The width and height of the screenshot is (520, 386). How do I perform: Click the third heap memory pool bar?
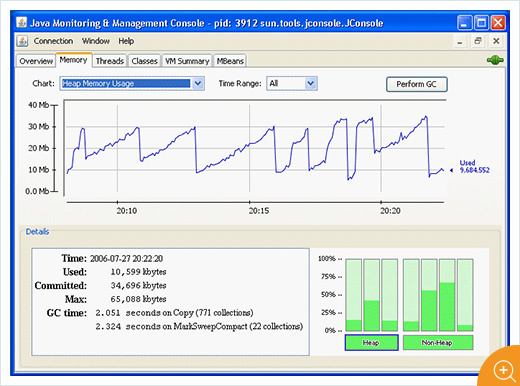[x=389, y=295]
